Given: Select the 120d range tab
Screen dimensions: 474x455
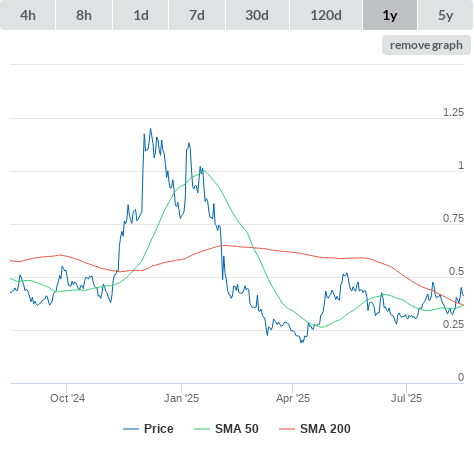Looking at the screenshot, I should pos(326,15).
